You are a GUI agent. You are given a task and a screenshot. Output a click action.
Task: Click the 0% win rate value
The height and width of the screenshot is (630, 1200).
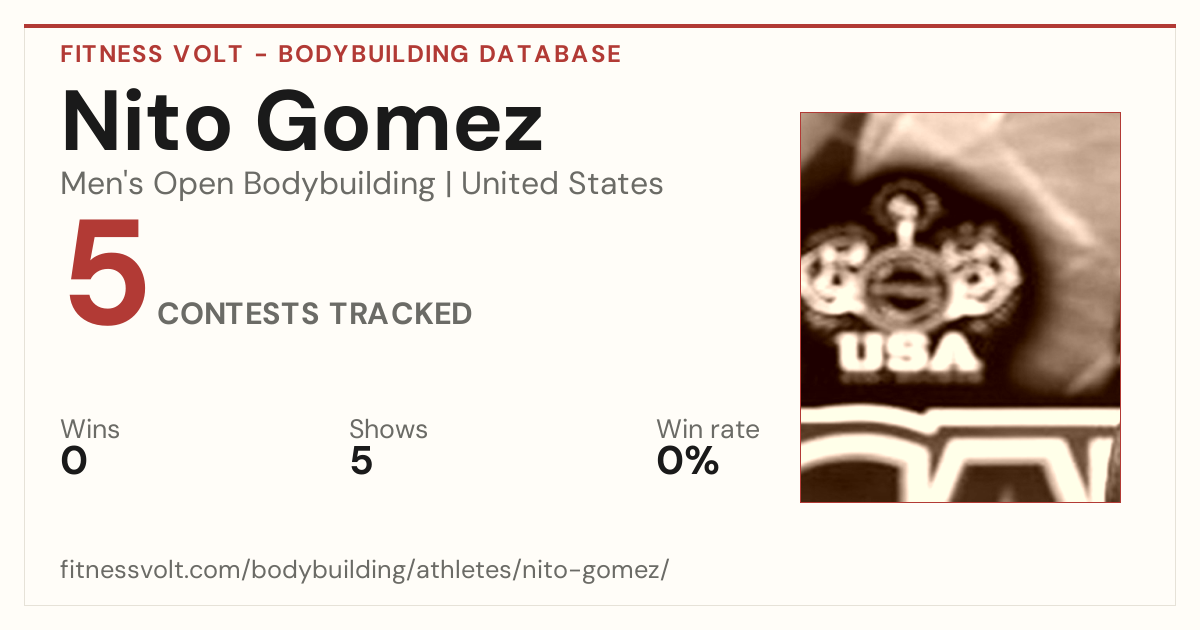point(688,461)
